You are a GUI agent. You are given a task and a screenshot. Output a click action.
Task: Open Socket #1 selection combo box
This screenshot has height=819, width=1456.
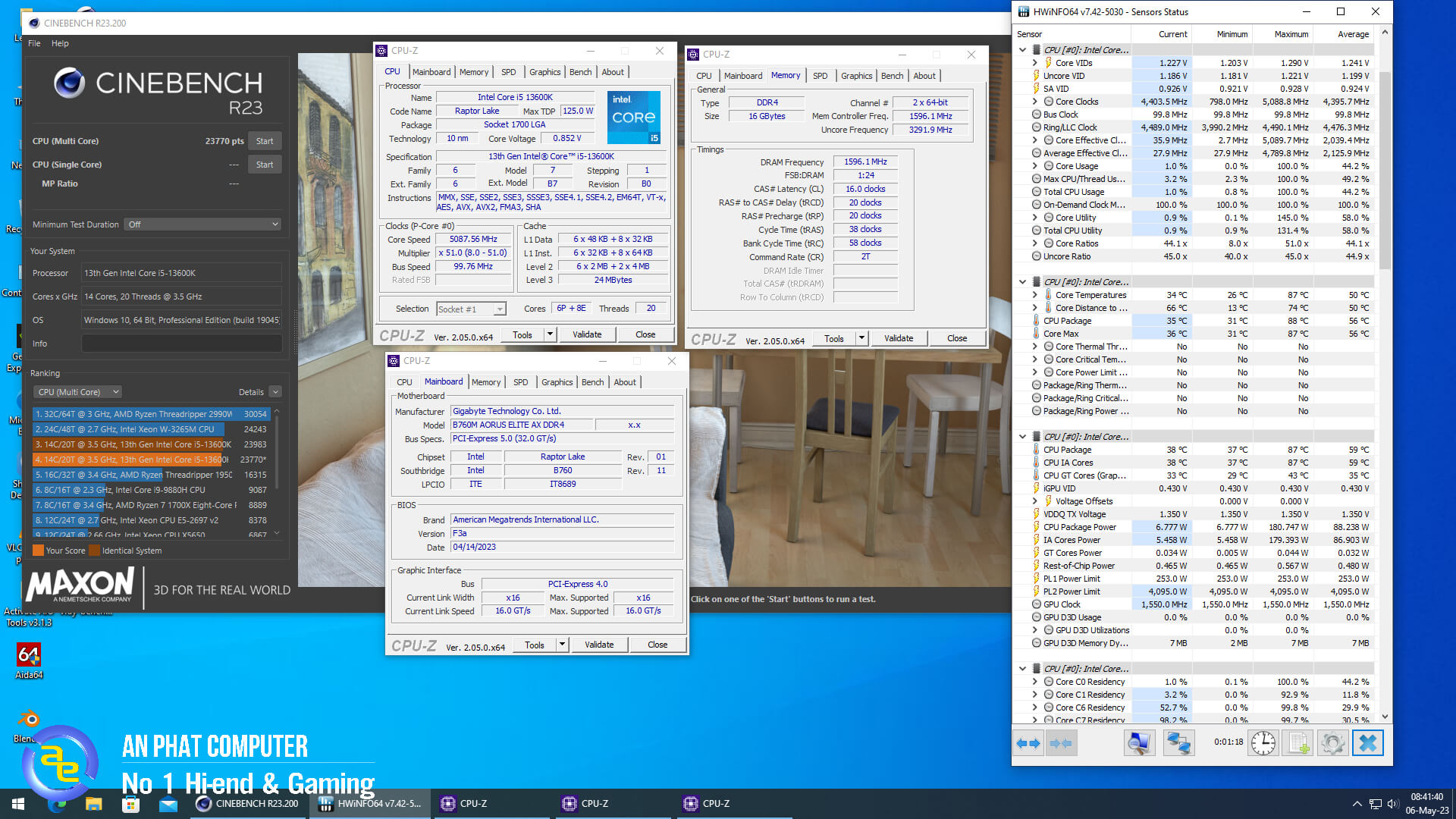(x=471, y=309)
